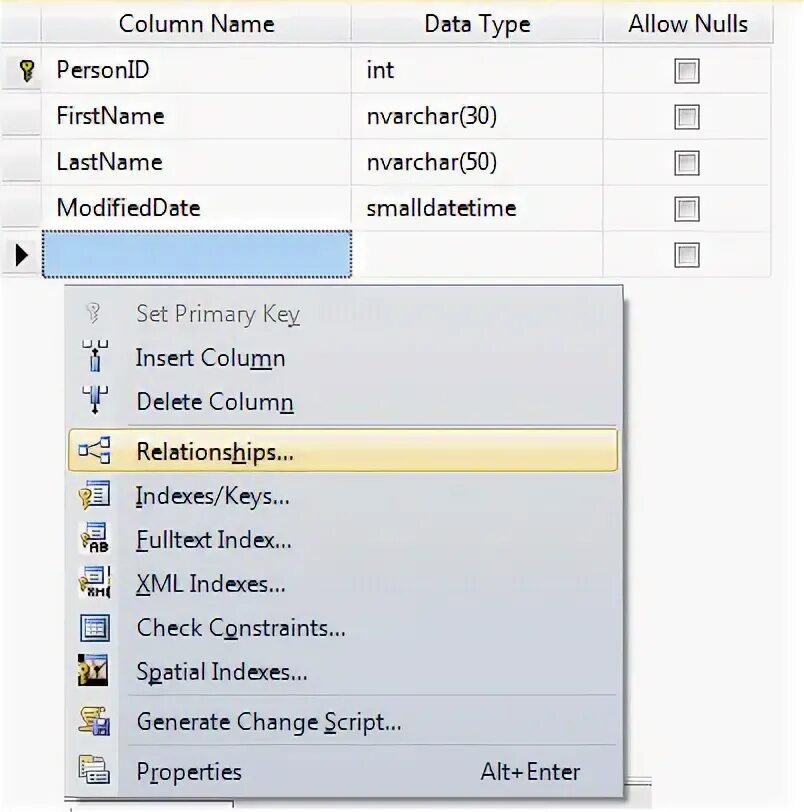The width and height of the screenshot is (804, 812).
Task: Select Properties from the context menu
Action: (189, 772)
